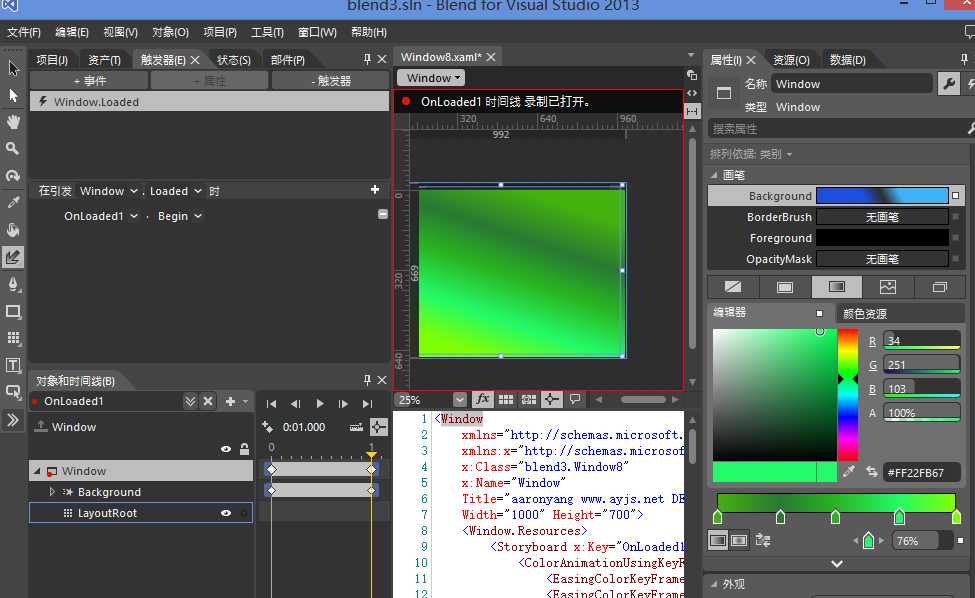Pick the Eyedropper tool in toolbar
This screenshot has width=975, height=598.
13,203
